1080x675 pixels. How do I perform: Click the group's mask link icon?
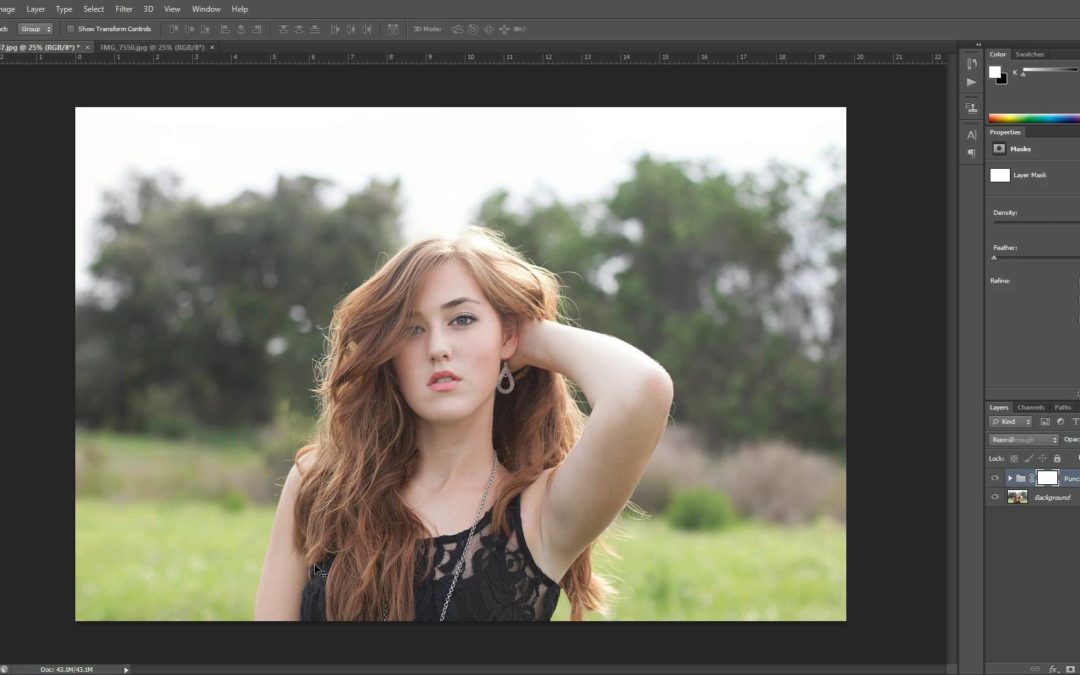coord(1032,478)
